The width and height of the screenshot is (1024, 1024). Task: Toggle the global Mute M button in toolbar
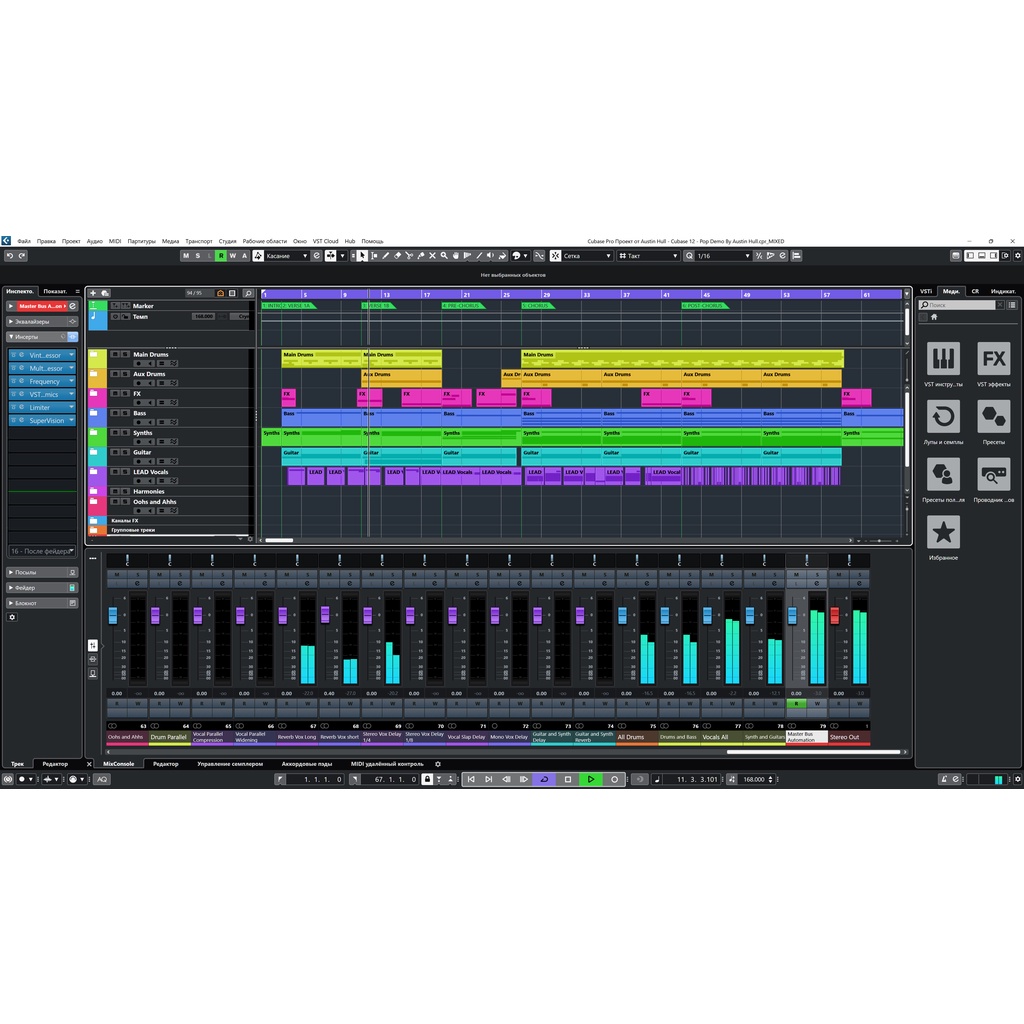click(x=185, y=256)
